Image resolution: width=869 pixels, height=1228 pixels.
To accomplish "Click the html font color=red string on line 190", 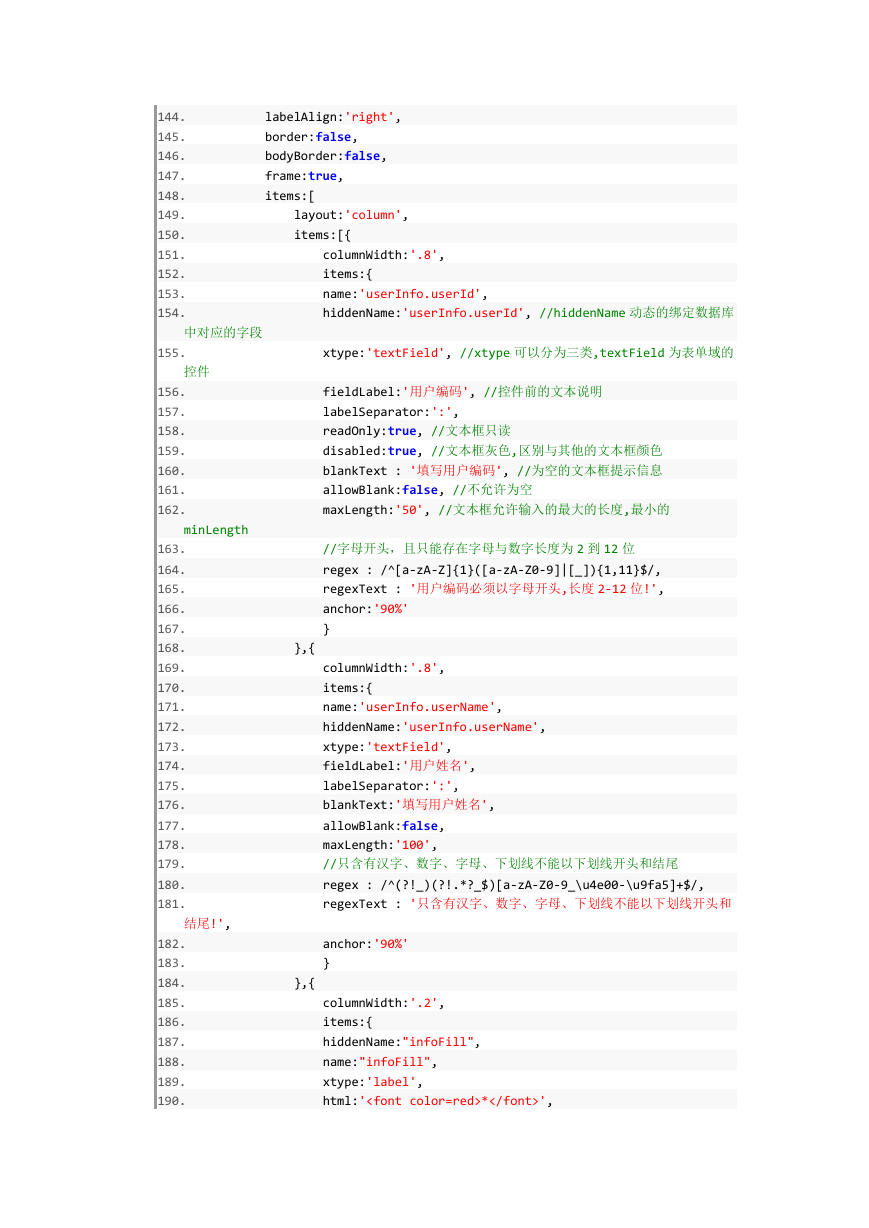I will [435, 1101].
